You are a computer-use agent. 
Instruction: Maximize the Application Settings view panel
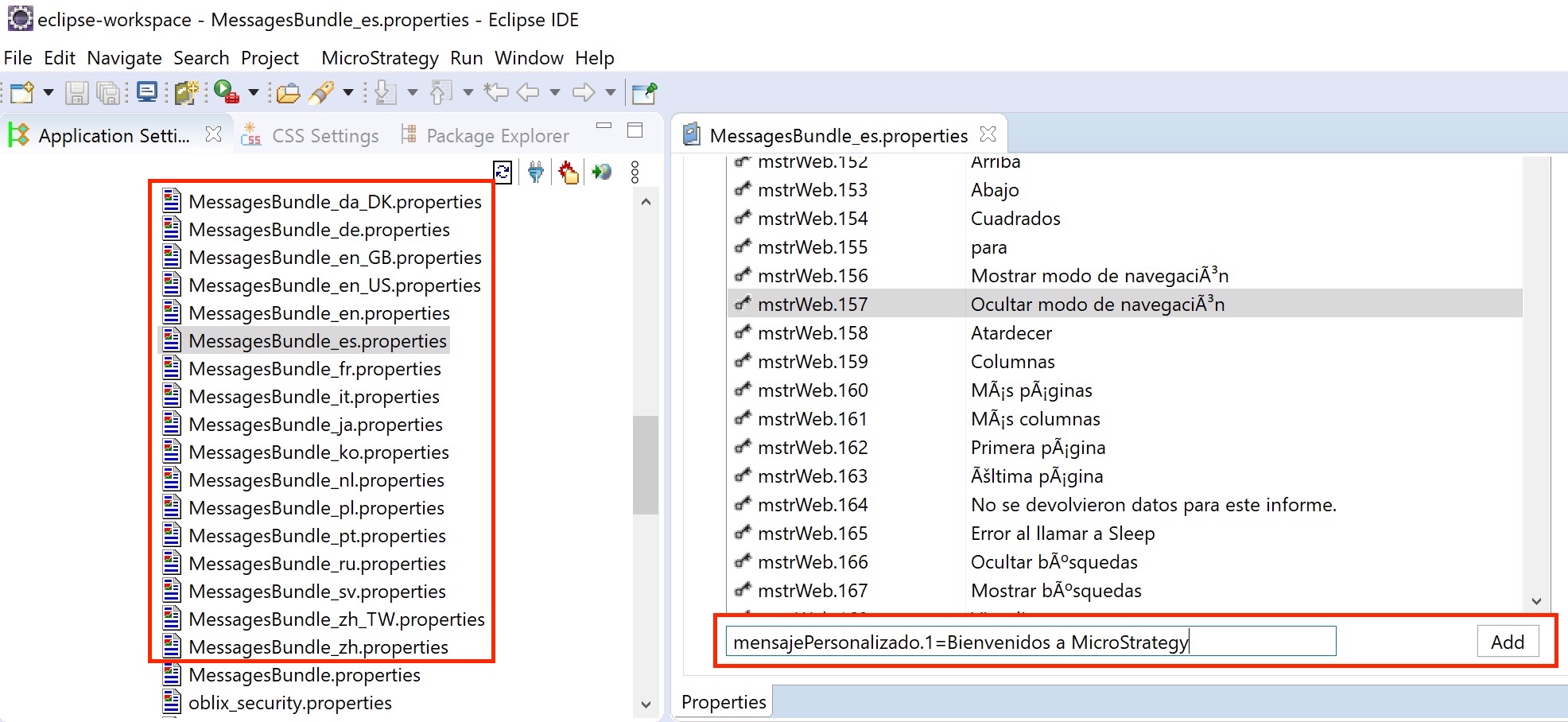tap(635, 130)
